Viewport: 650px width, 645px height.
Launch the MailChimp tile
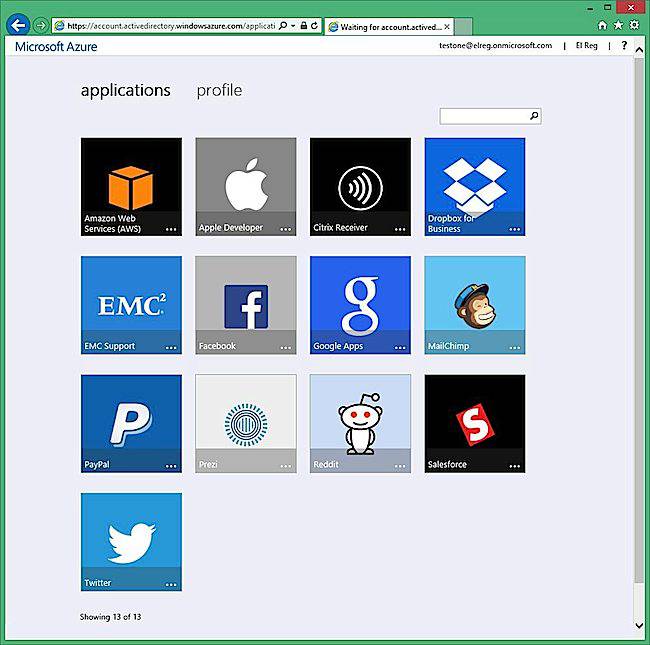point(475,305)
